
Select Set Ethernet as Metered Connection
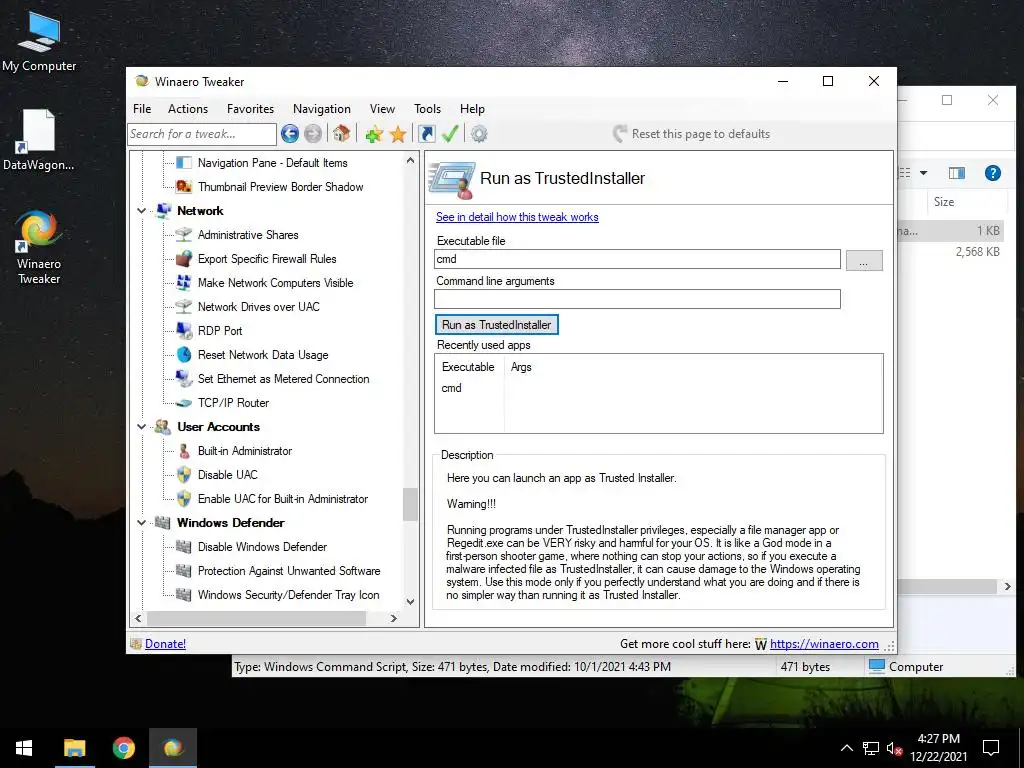click(283, 379)
